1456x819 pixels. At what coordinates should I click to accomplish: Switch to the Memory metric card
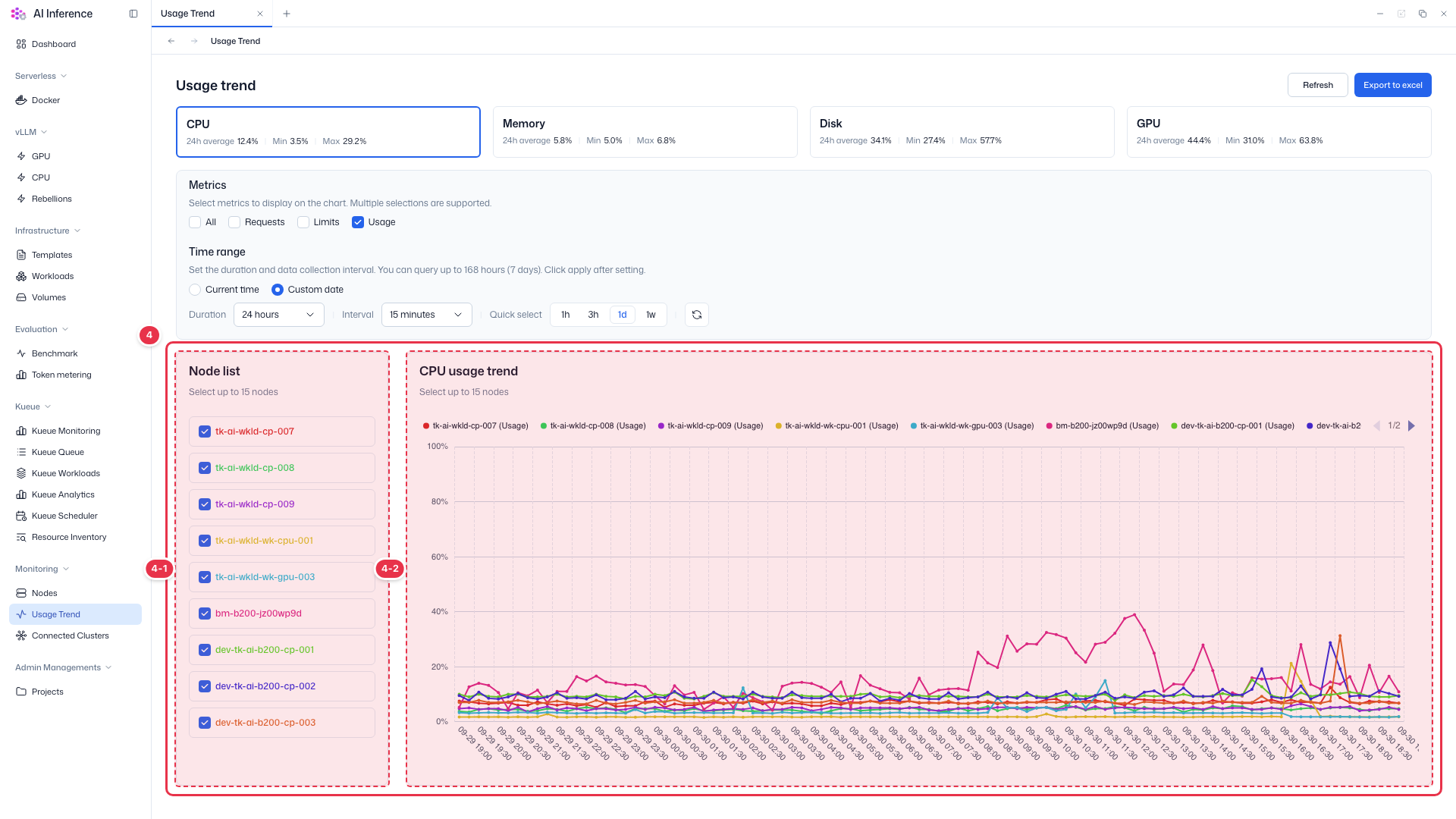(x=645, y=132)
